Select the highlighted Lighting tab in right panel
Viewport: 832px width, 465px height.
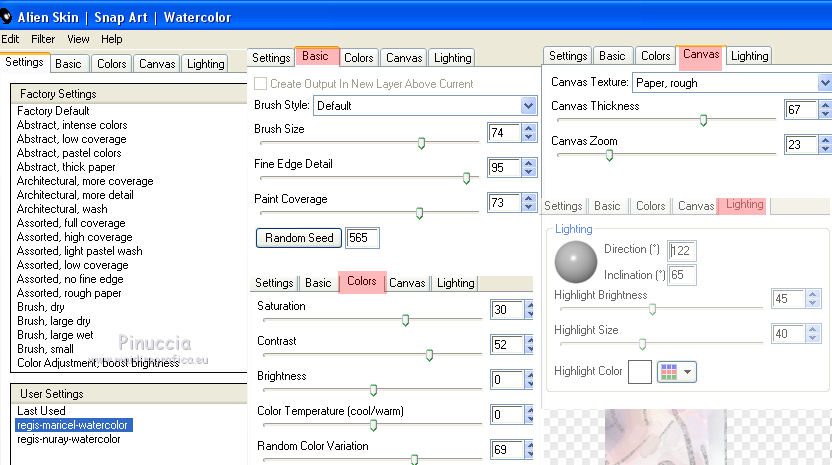744,205
